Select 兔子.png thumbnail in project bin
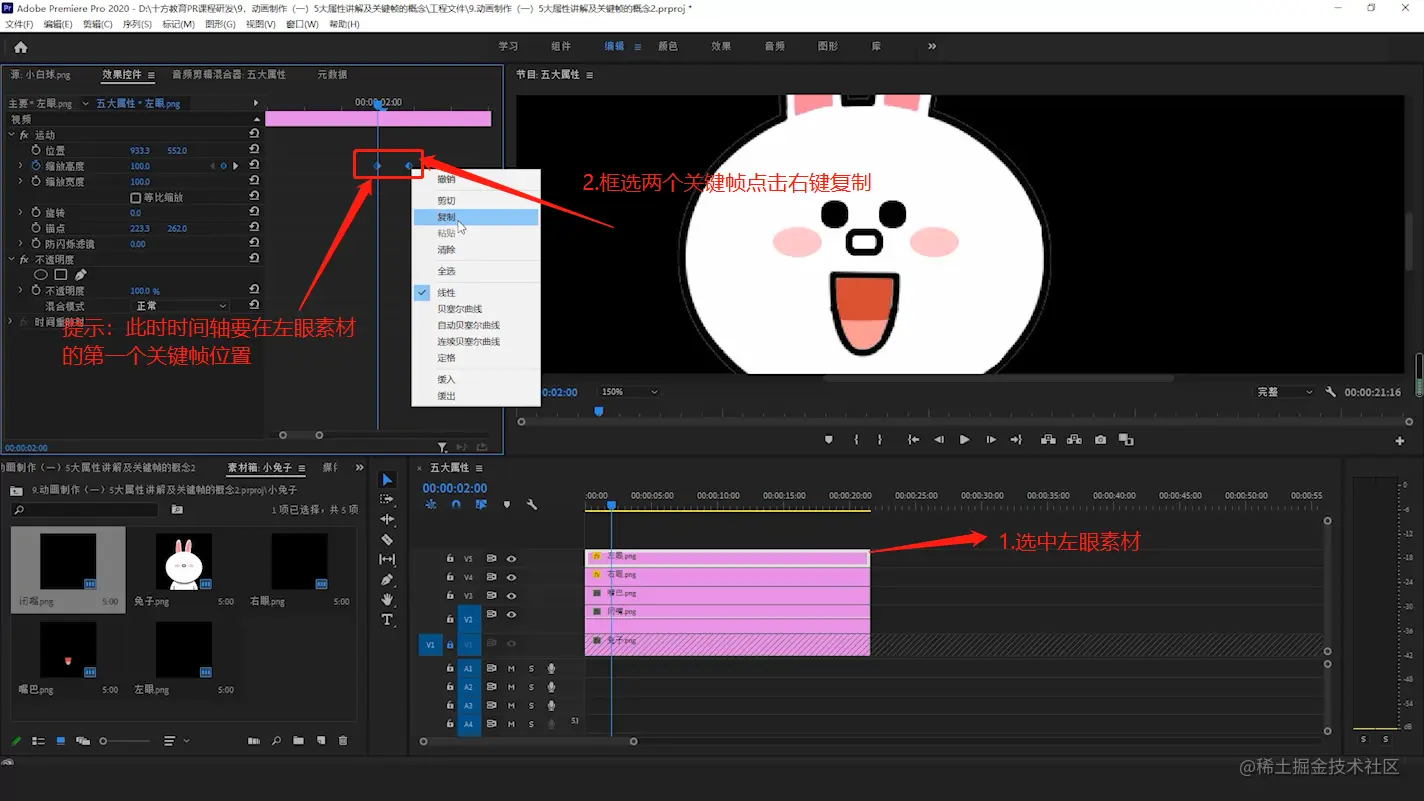Image resolution: width=1424 pixels, height=801 pixels. [x=183, y=561]
